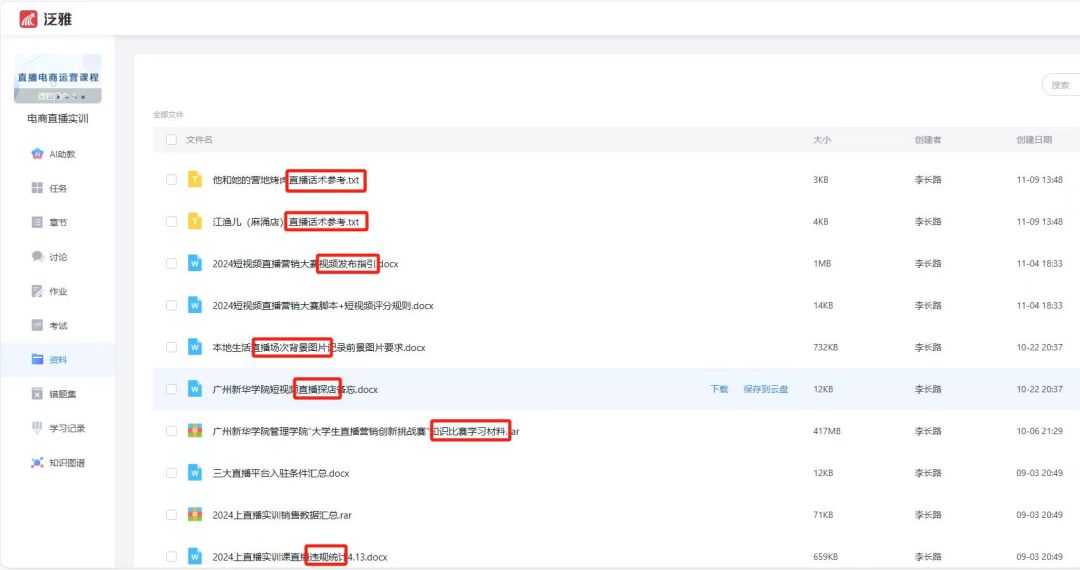Click 保存到云盘 for the highlighted file
This screenshot has width=1080, height=570.
click(x=765, y=389)
